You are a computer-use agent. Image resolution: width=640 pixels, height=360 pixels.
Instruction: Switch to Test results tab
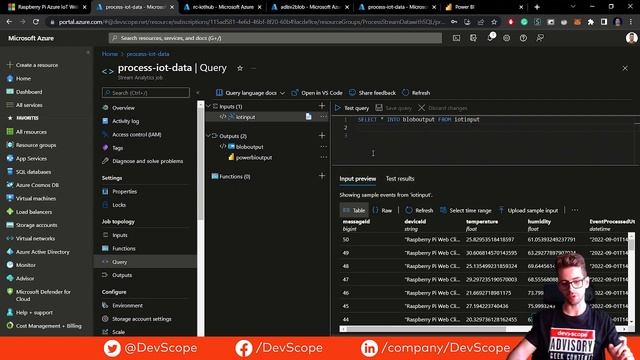[400, 178]
